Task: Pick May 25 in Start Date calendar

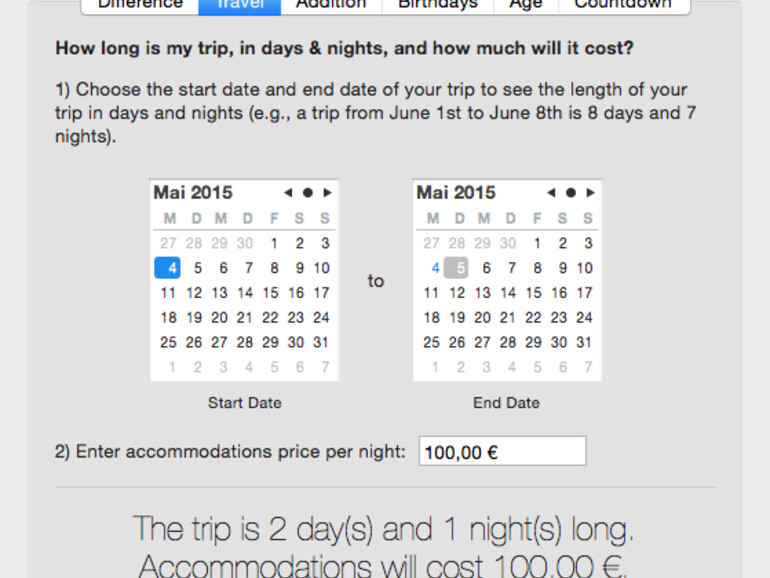Action: pyautogui.click(x=168, y=343)
